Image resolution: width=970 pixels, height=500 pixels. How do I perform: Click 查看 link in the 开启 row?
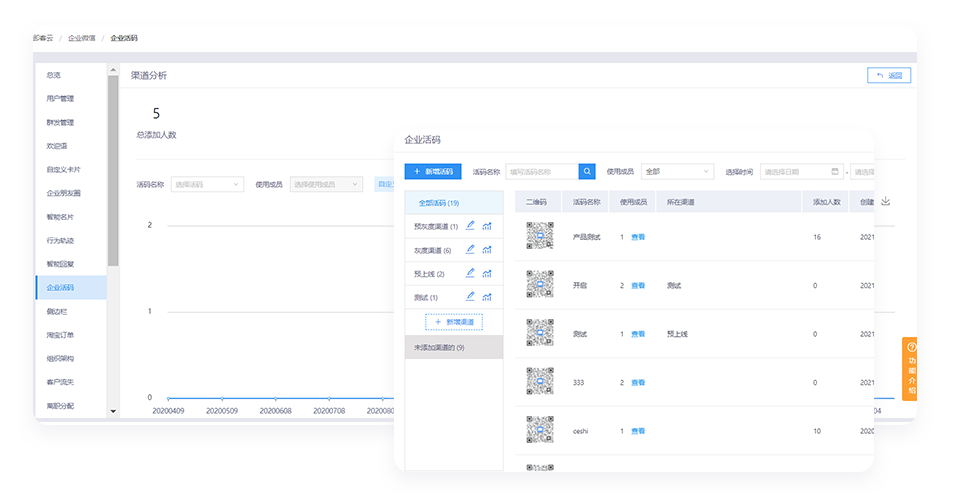pos(638,286)
